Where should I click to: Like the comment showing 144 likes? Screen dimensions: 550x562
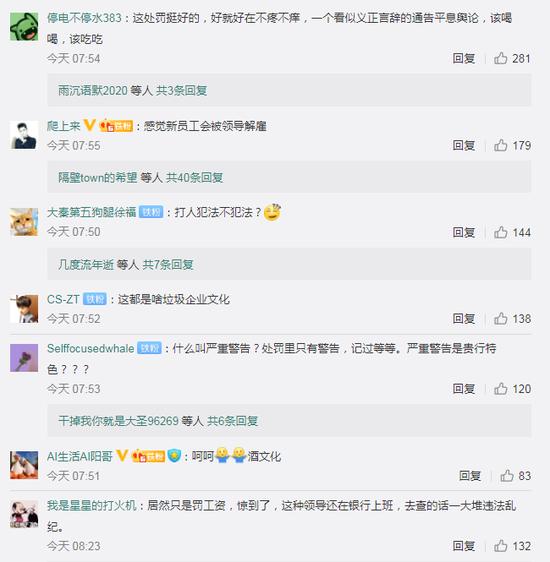coord(501,232)
